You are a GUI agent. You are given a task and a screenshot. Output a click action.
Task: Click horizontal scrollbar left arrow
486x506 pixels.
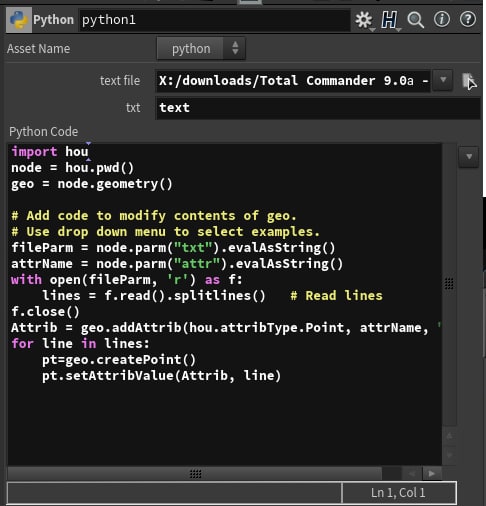tap(412, 473)
